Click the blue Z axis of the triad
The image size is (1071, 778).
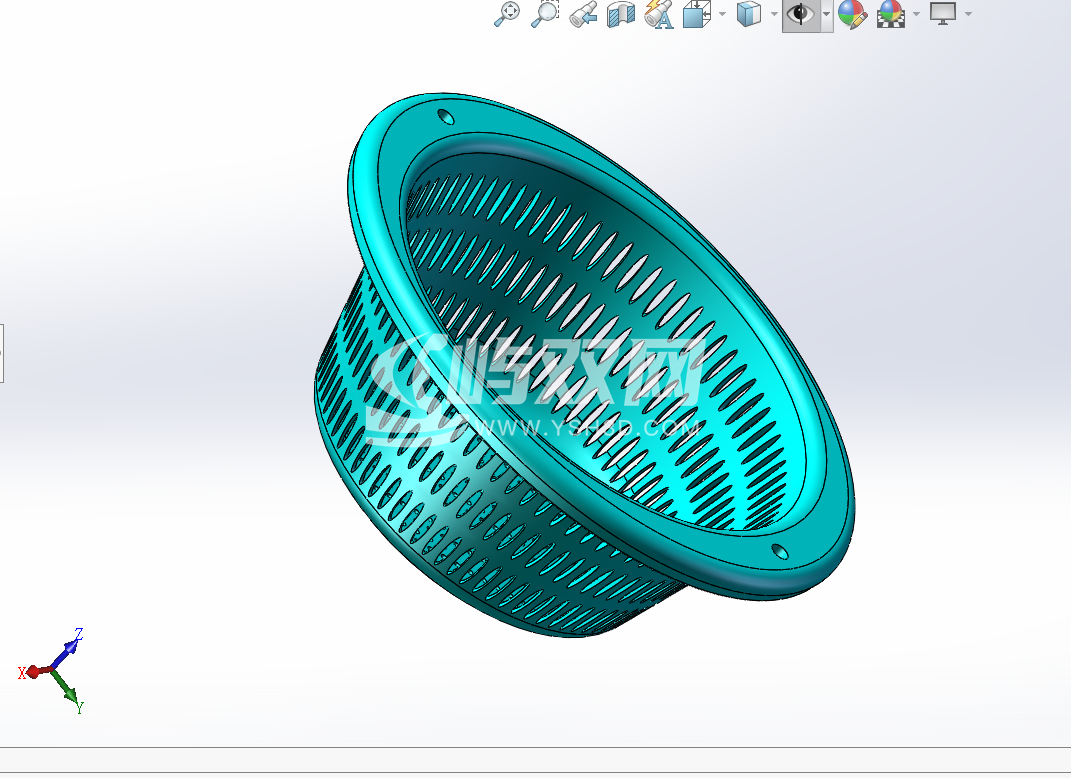[66, 654]
